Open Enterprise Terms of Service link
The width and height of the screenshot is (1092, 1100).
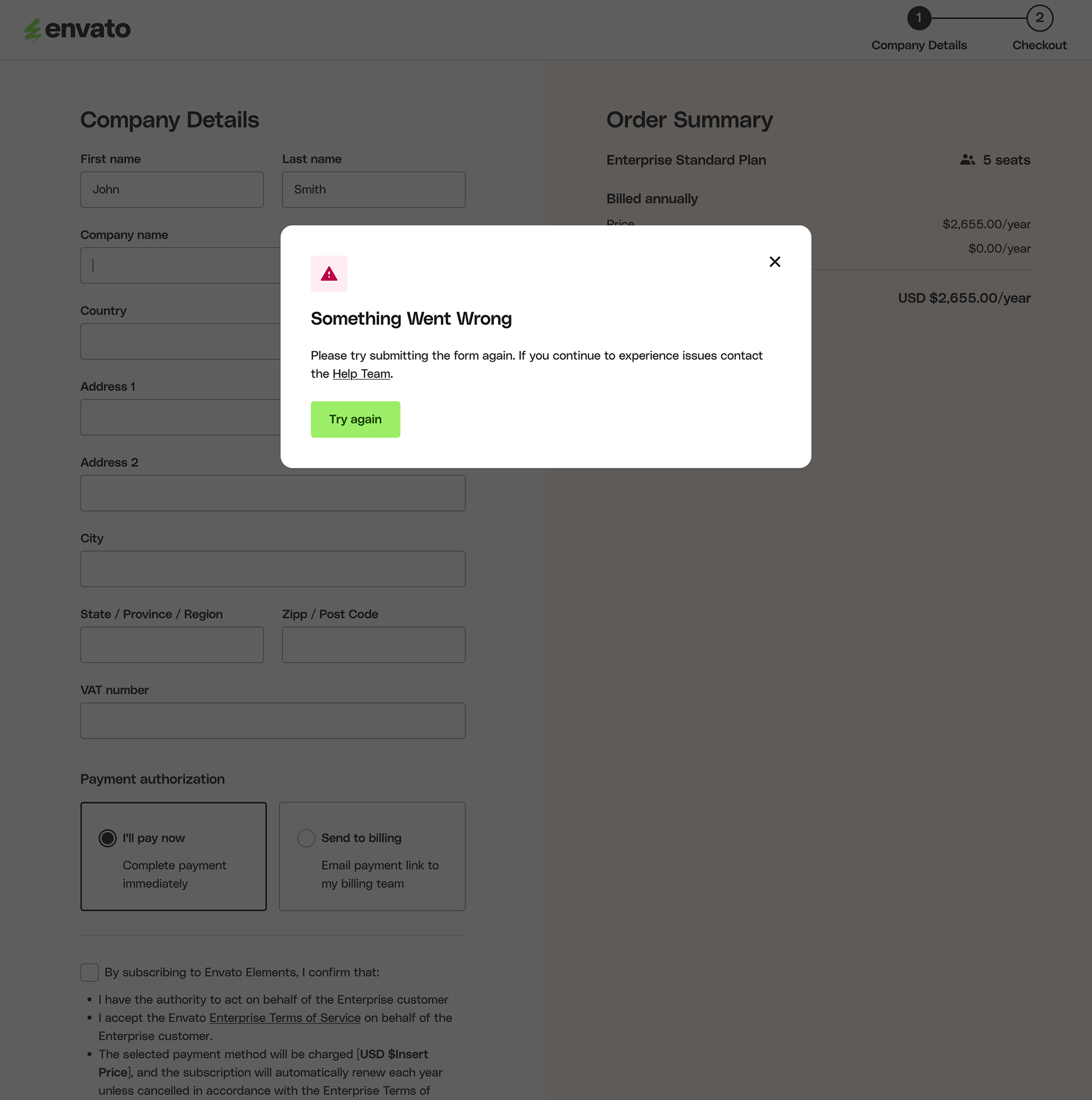tap(284, 1018)
